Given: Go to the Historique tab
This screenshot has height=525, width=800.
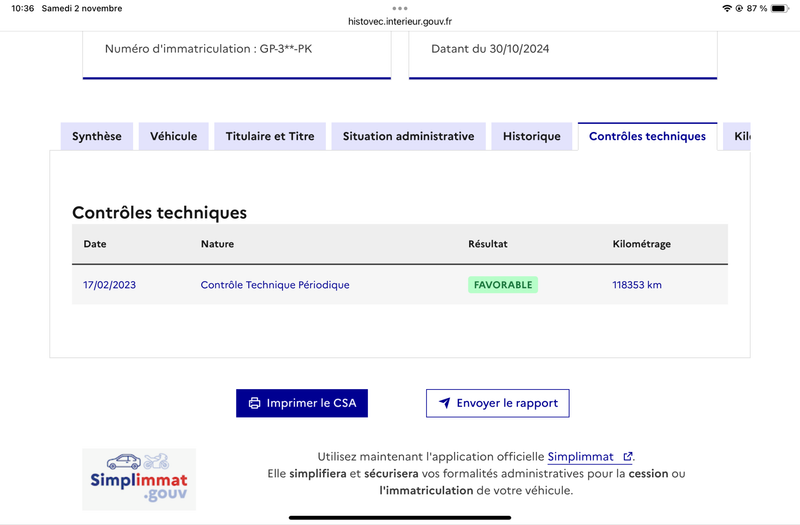Looking at the screenshot, I should [x=532, y=136].
